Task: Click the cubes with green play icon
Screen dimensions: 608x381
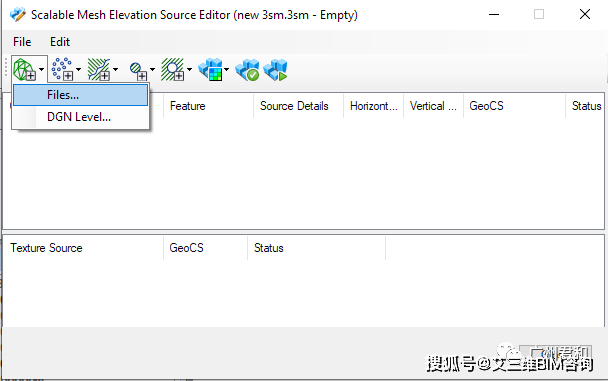Action: tap(275, 70)
